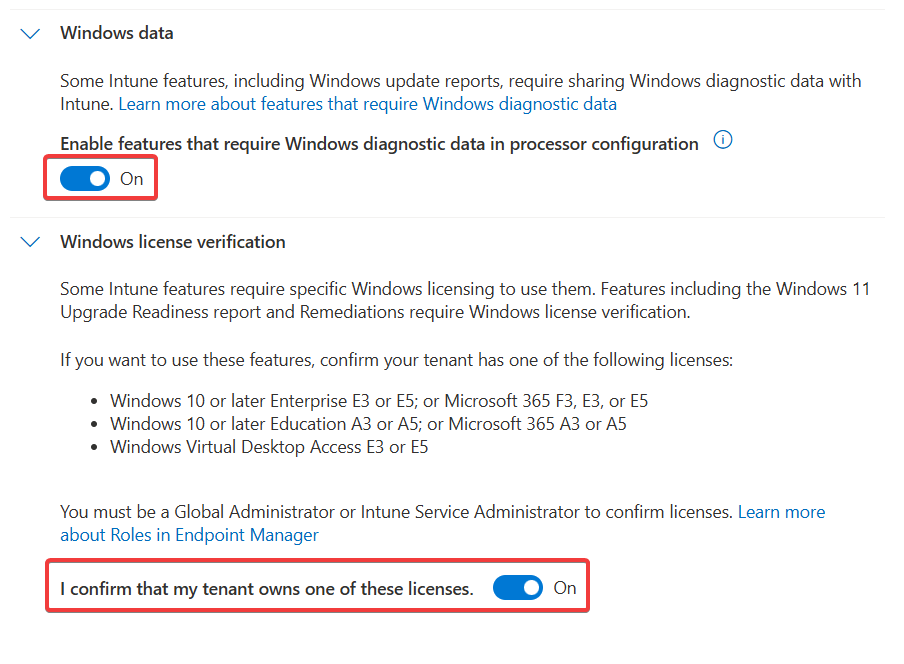Click the Windows data section header
Image resolution: width=904 pixels, height=664 pixels.
[116, 33]
